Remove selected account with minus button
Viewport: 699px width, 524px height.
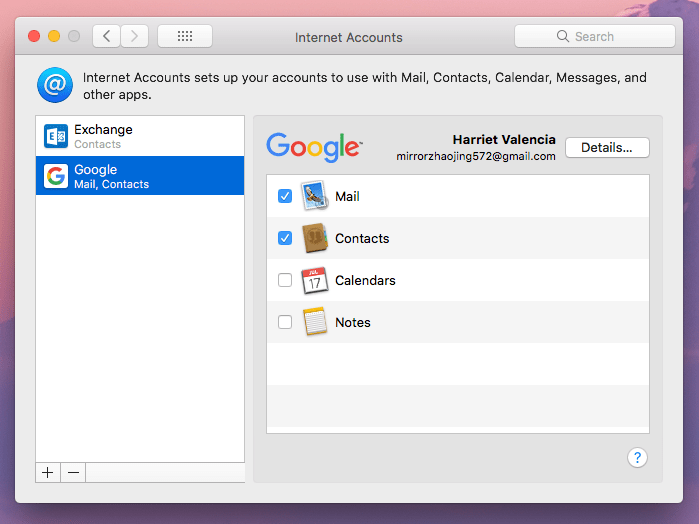tap(73, 472)
